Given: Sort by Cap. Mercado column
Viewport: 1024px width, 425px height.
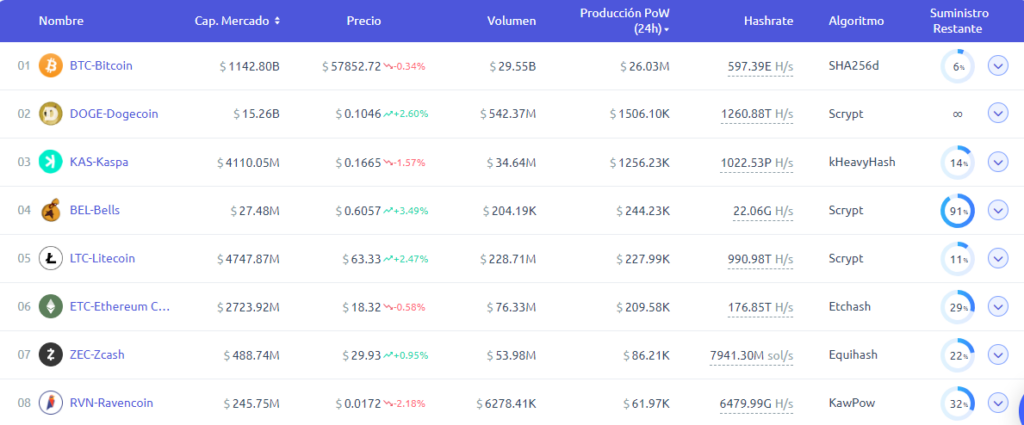Looking at the screenshot, I should pyautogui.click(x=237, y=21).
